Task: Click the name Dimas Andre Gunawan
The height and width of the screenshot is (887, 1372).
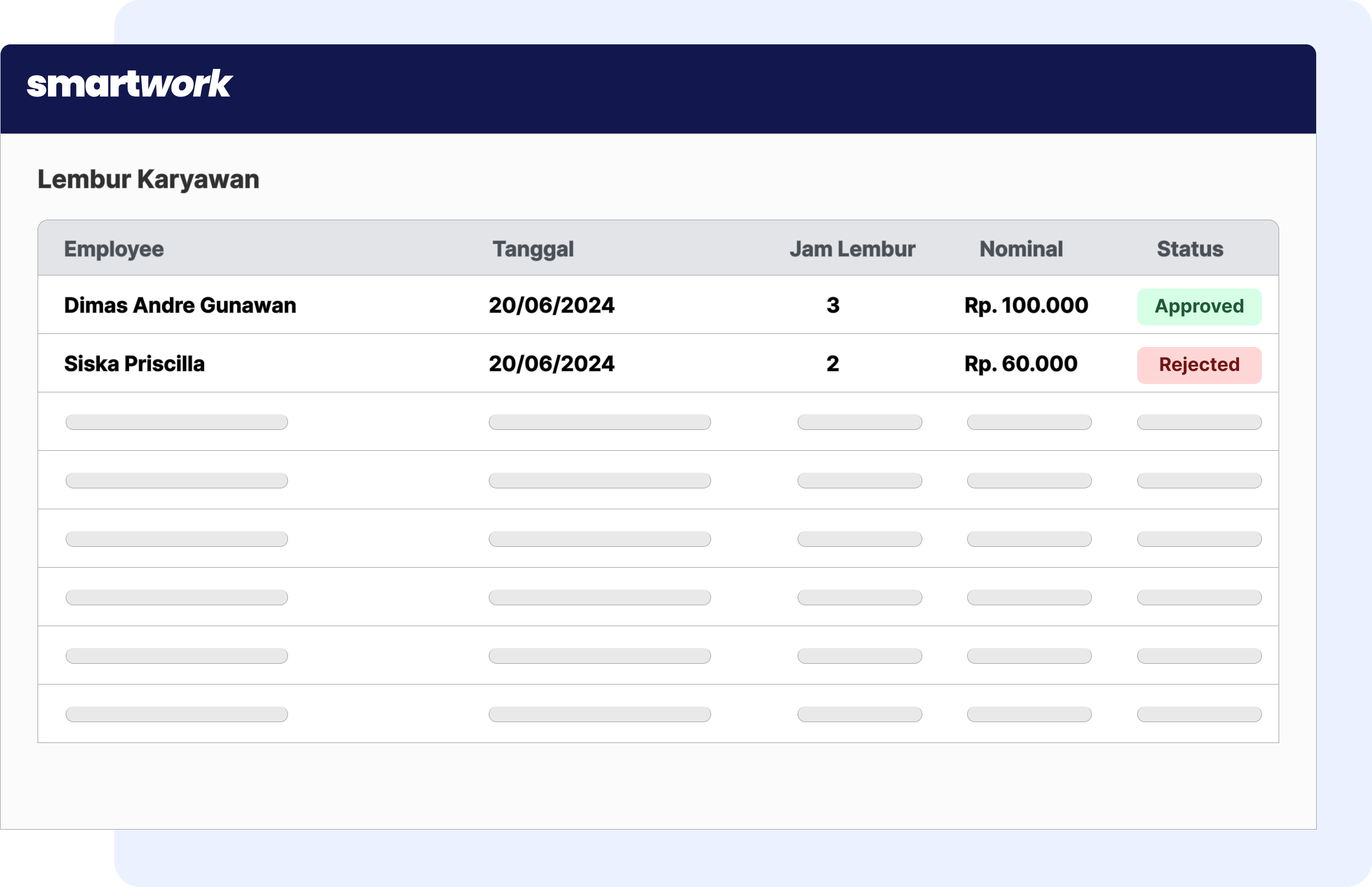Action: point(179,305)
